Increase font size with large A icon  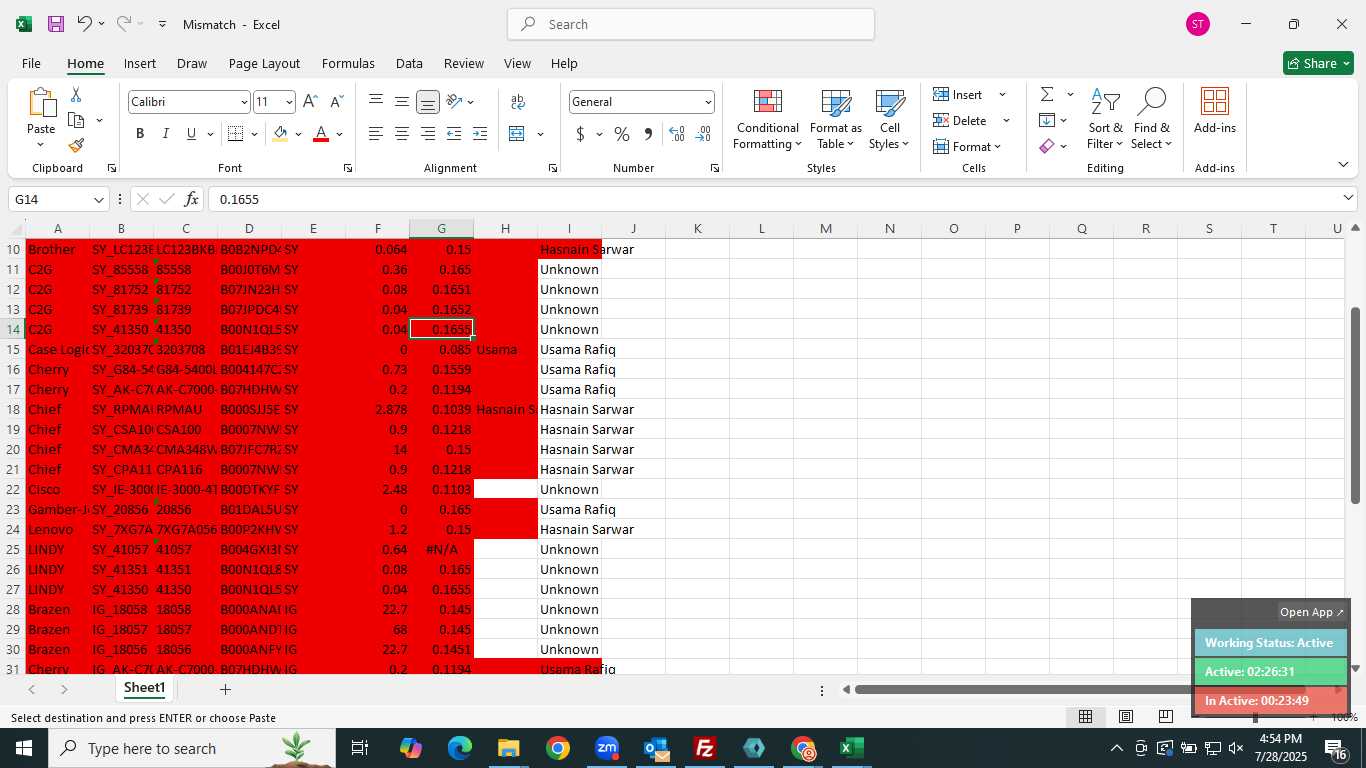(x=310, y=102)
